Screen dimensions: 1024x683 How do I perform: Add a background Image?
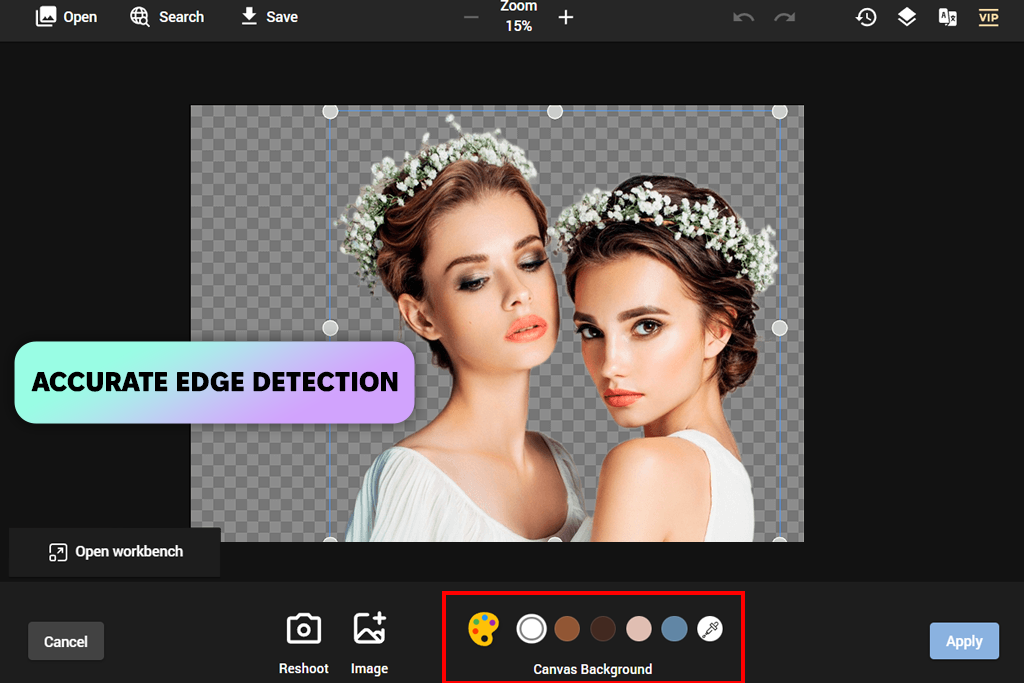[x=370, y=643]
